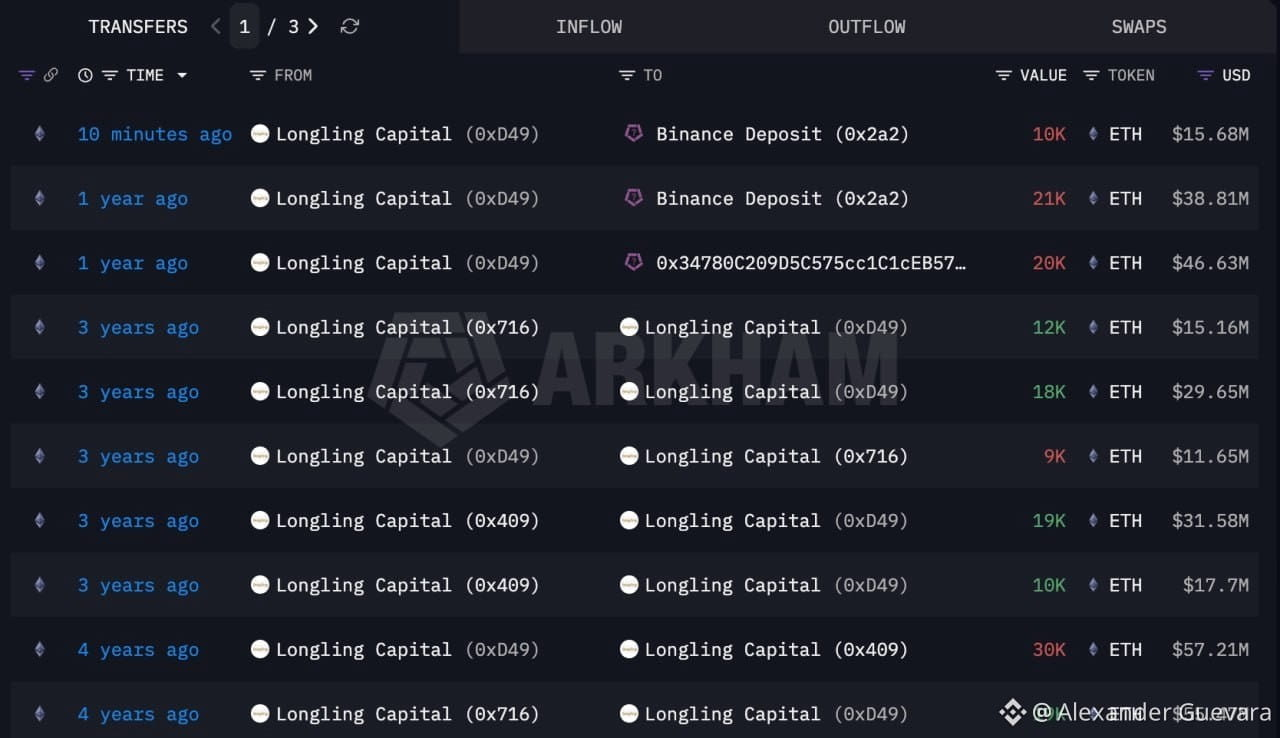The height and width of the screenshot is (738, 1280).
Task: Open the "1 year ago" link for $38.81M
Action: coord(133,199)
